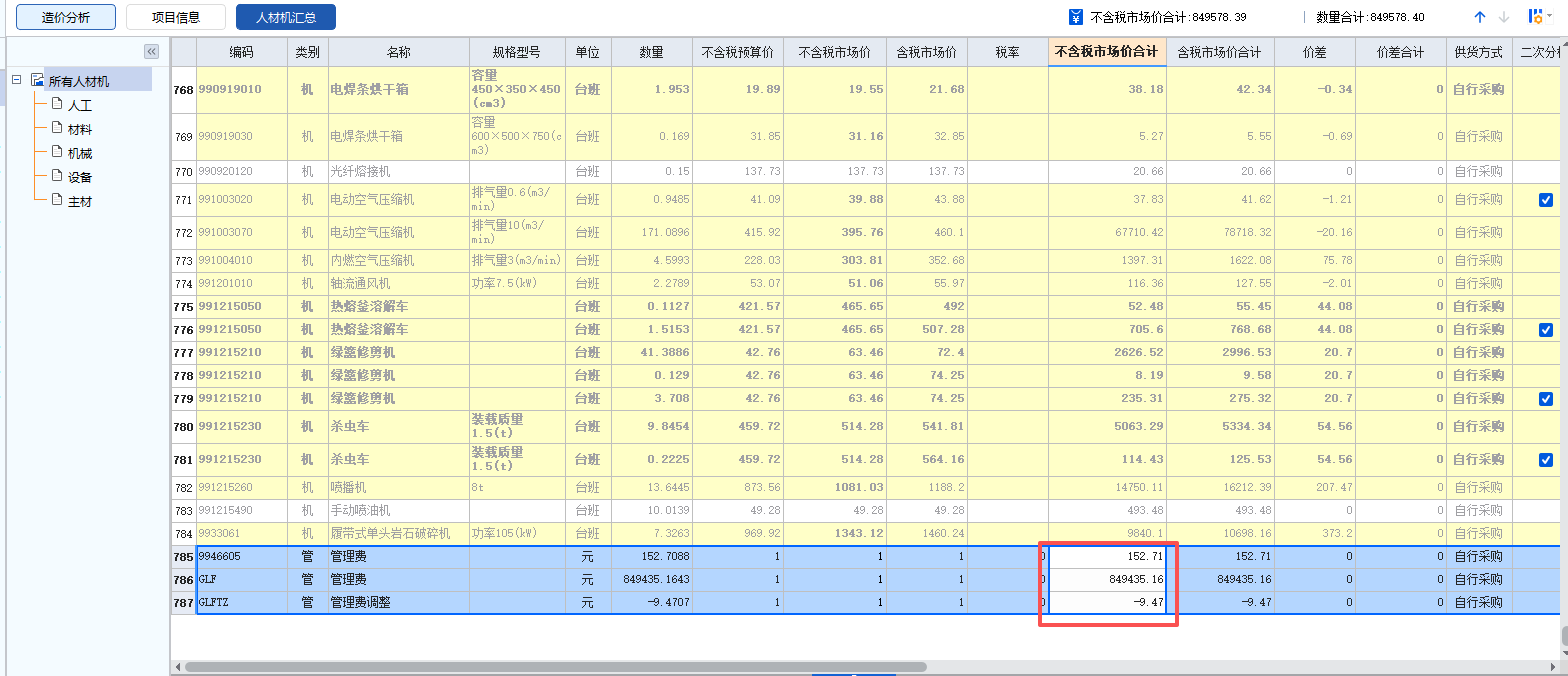
Task: Click the 含税市场价 column header
Action: [x=927, y=52]
